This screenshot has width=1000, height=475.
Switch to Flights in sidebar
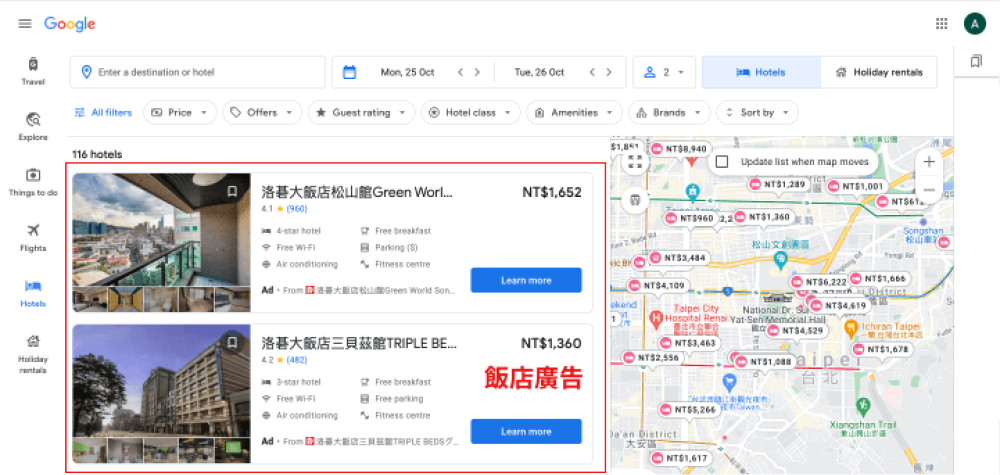pos(33,237)
